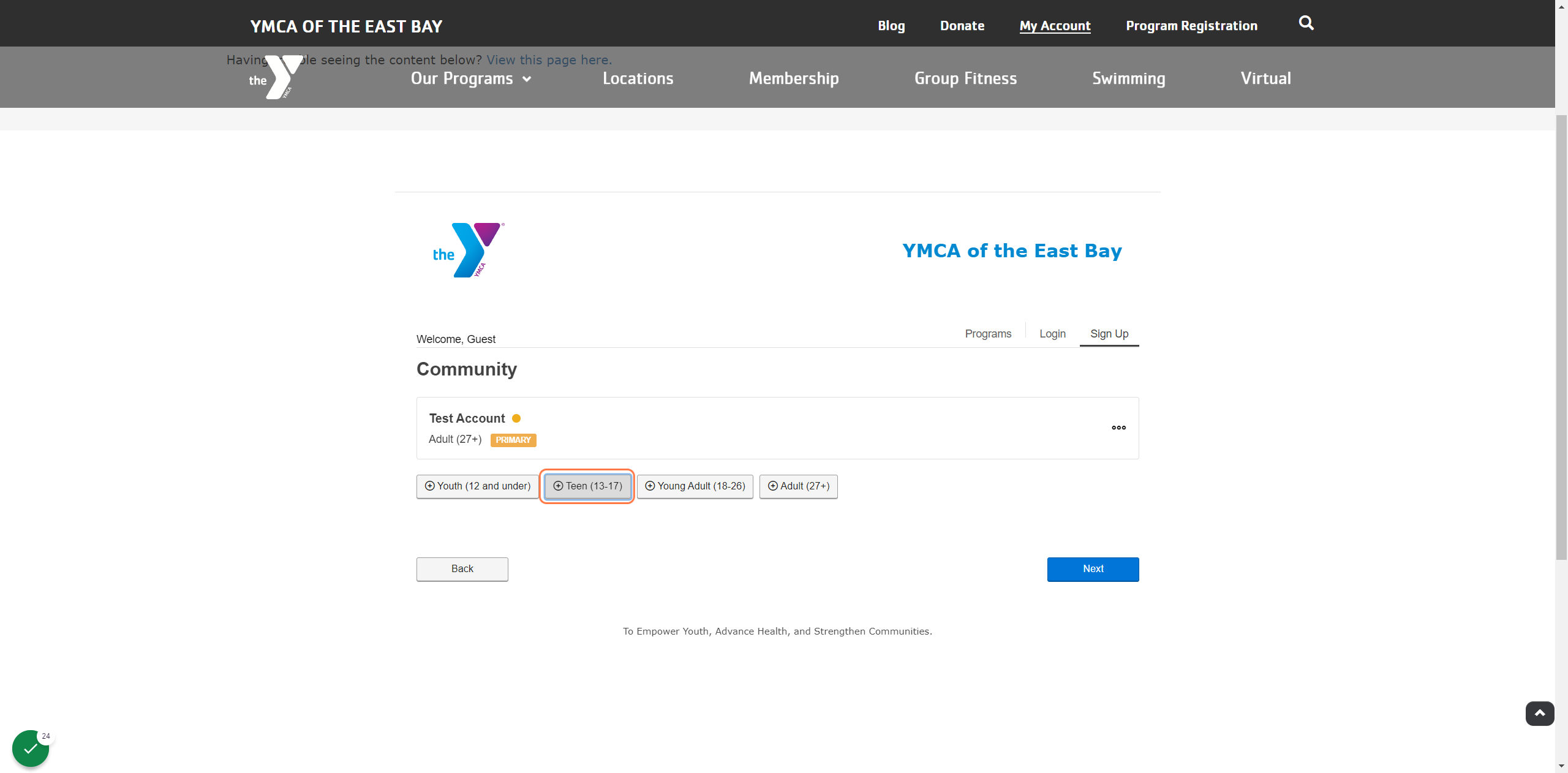Click the Donate link
The image size is (1568, 773).
point(962,26)
